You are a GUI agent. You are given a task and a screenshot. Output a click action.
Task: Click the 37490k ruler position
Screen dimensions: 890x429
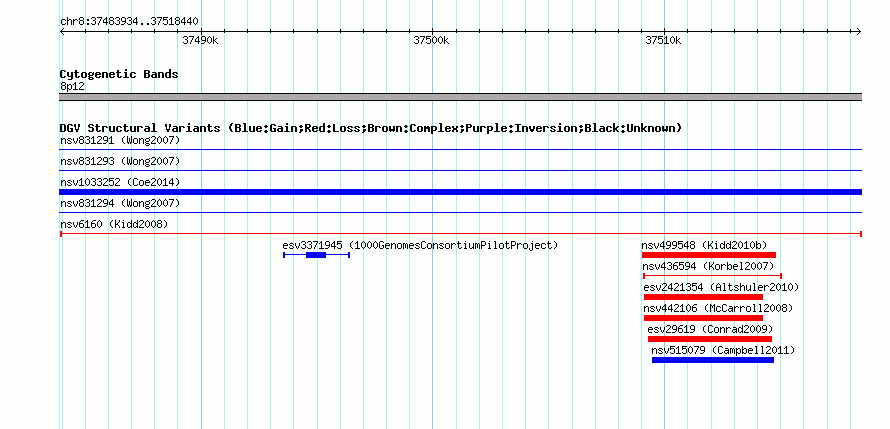[x=200, y=40]
